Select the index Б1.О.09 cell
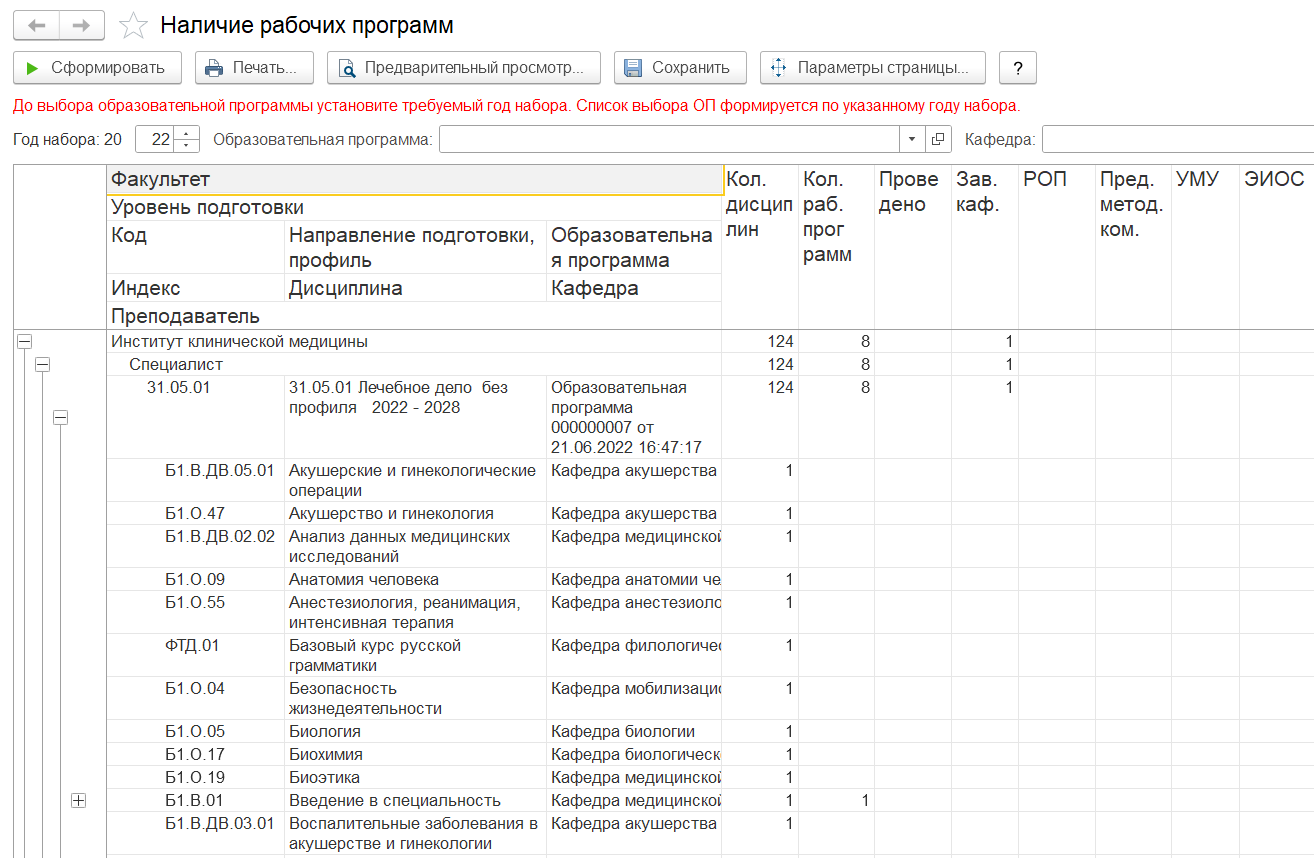Viewport: 1314px width, 858px height. [196, 579]
